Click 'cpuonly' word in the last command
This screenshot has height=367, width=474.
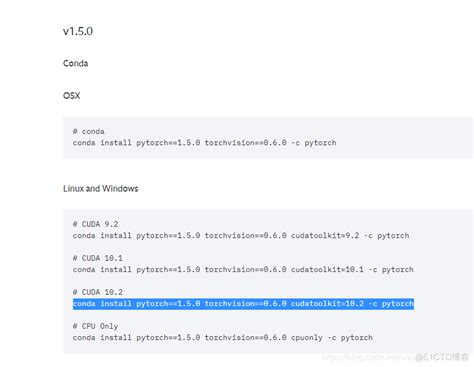pyautogui.click(x=307, y=338)
